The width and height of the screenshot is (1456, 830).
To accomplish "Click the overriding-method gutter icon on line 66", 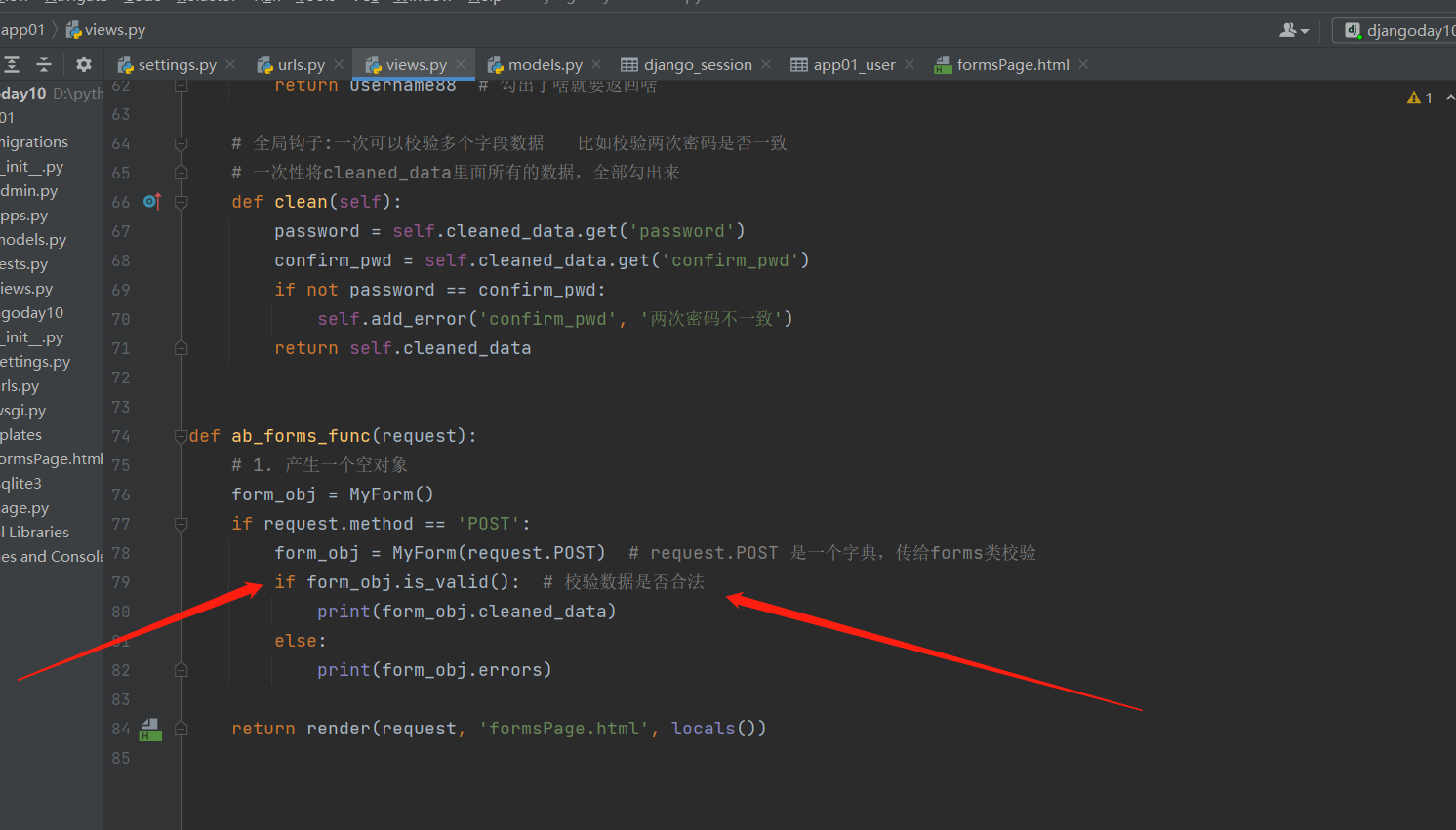I will [x=151, y=202].
